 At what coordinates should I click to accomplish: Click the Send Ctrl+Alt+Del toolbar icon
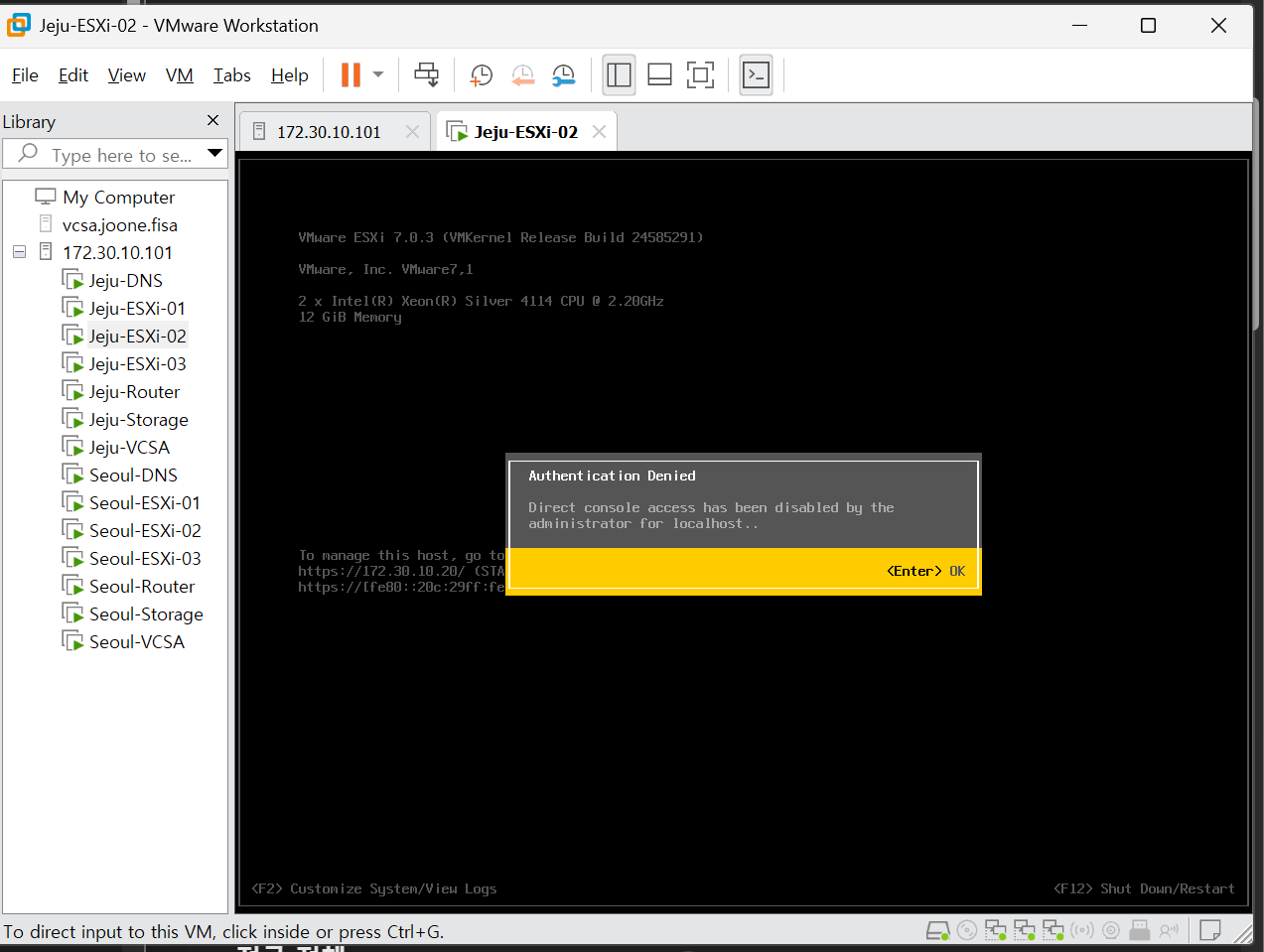pos(427,74)
